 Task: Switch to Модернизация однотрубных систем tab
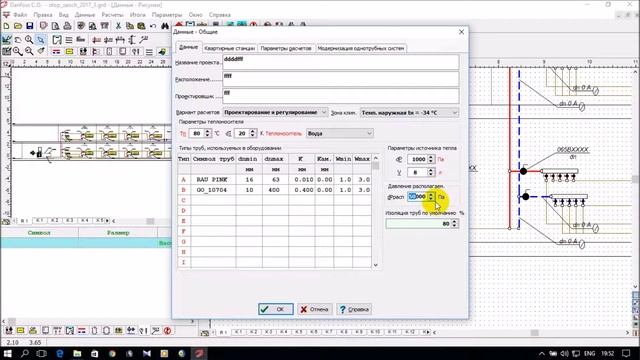tap(361, 48)
